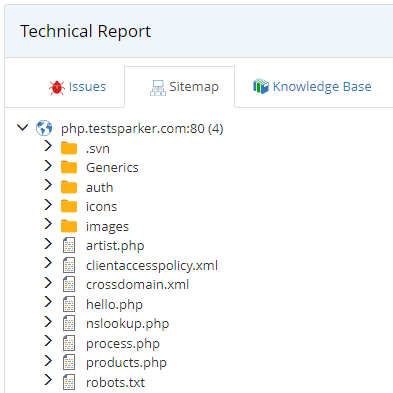
Task: Click the crossdomain.xml file icon
Action: [x=69, y=285]
